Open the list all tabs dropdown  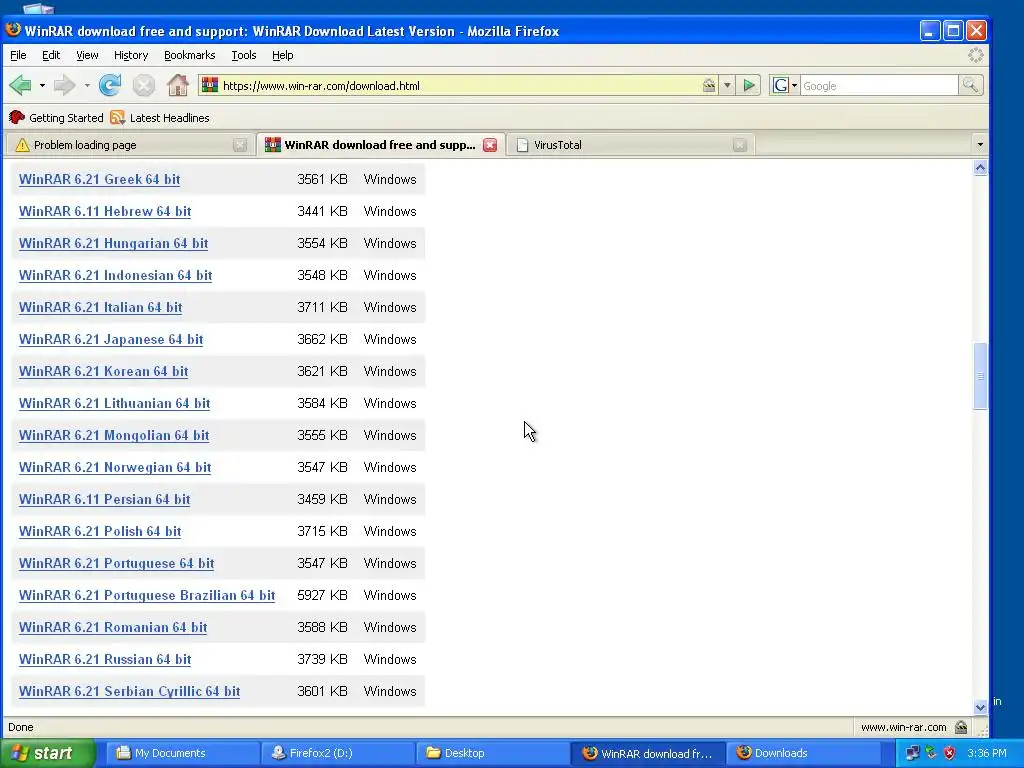click(980, 144)
